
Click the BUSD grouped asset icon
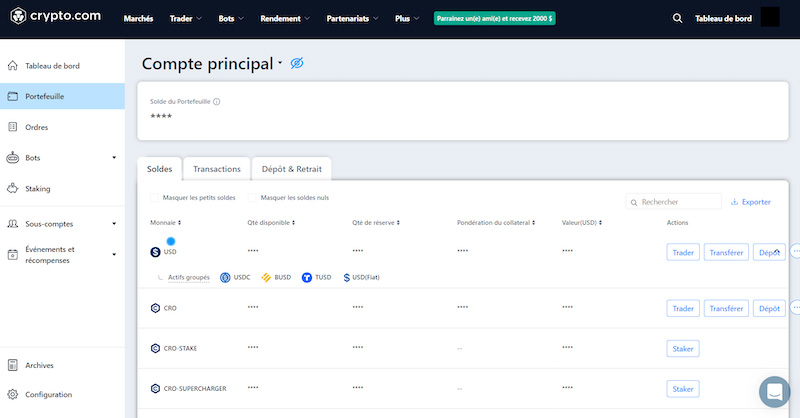[x=266, y=277]
